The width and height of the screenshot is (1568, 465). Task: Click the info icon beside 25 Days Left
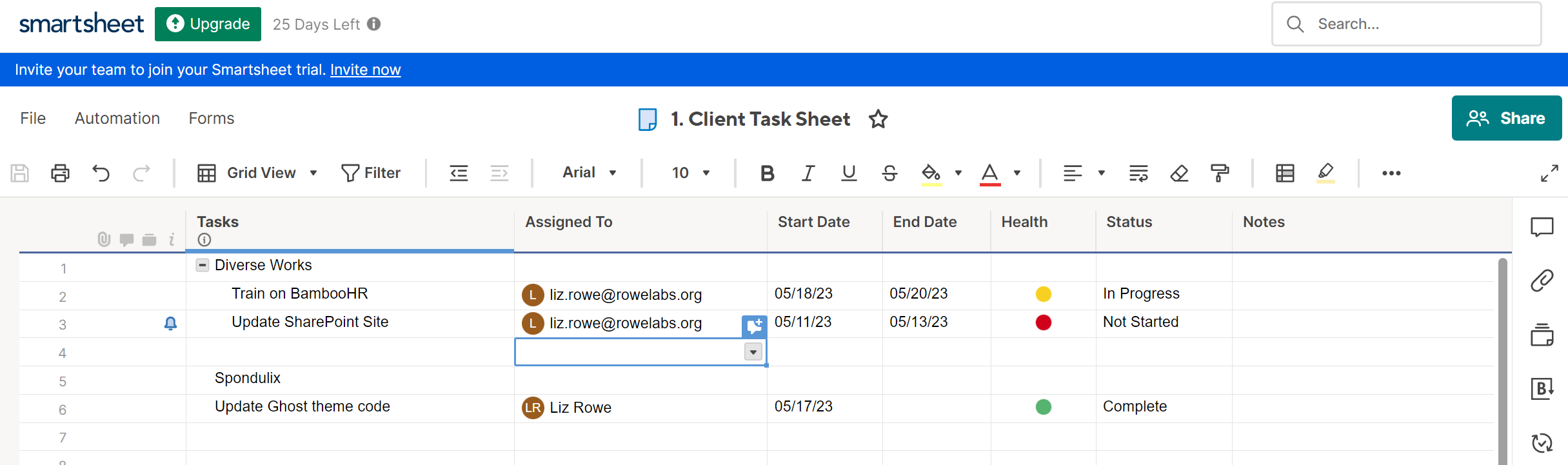click(x=374, y=24)
